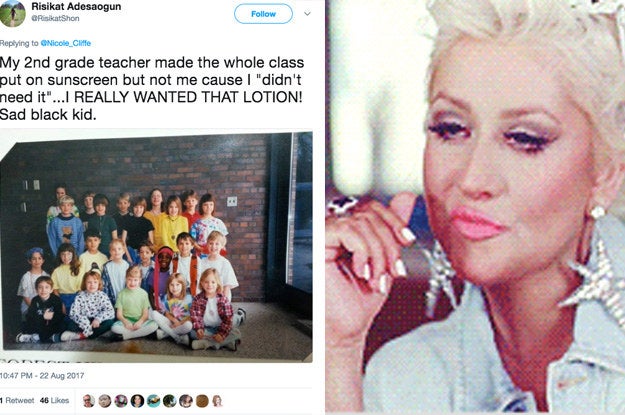Open the Risikat Adesaogun display name link
The image size is (625, 415).
click(76, 6)
